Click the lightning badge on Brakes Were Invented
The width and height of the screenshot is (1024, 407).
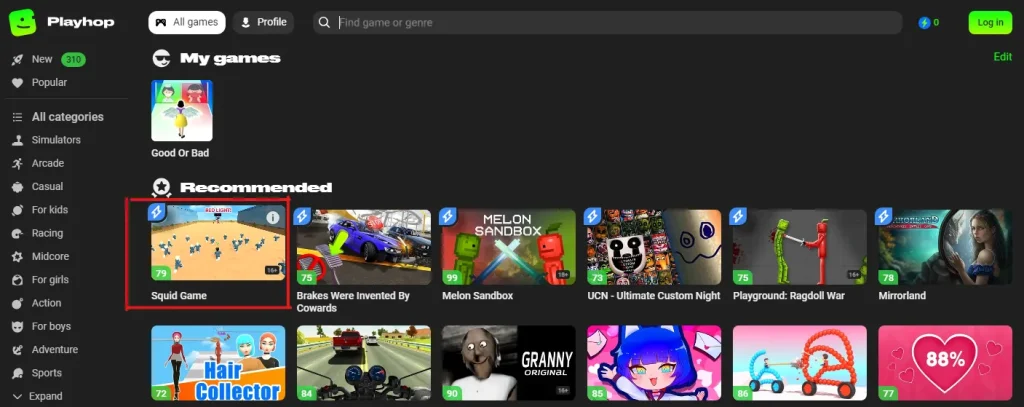point(302,216)
